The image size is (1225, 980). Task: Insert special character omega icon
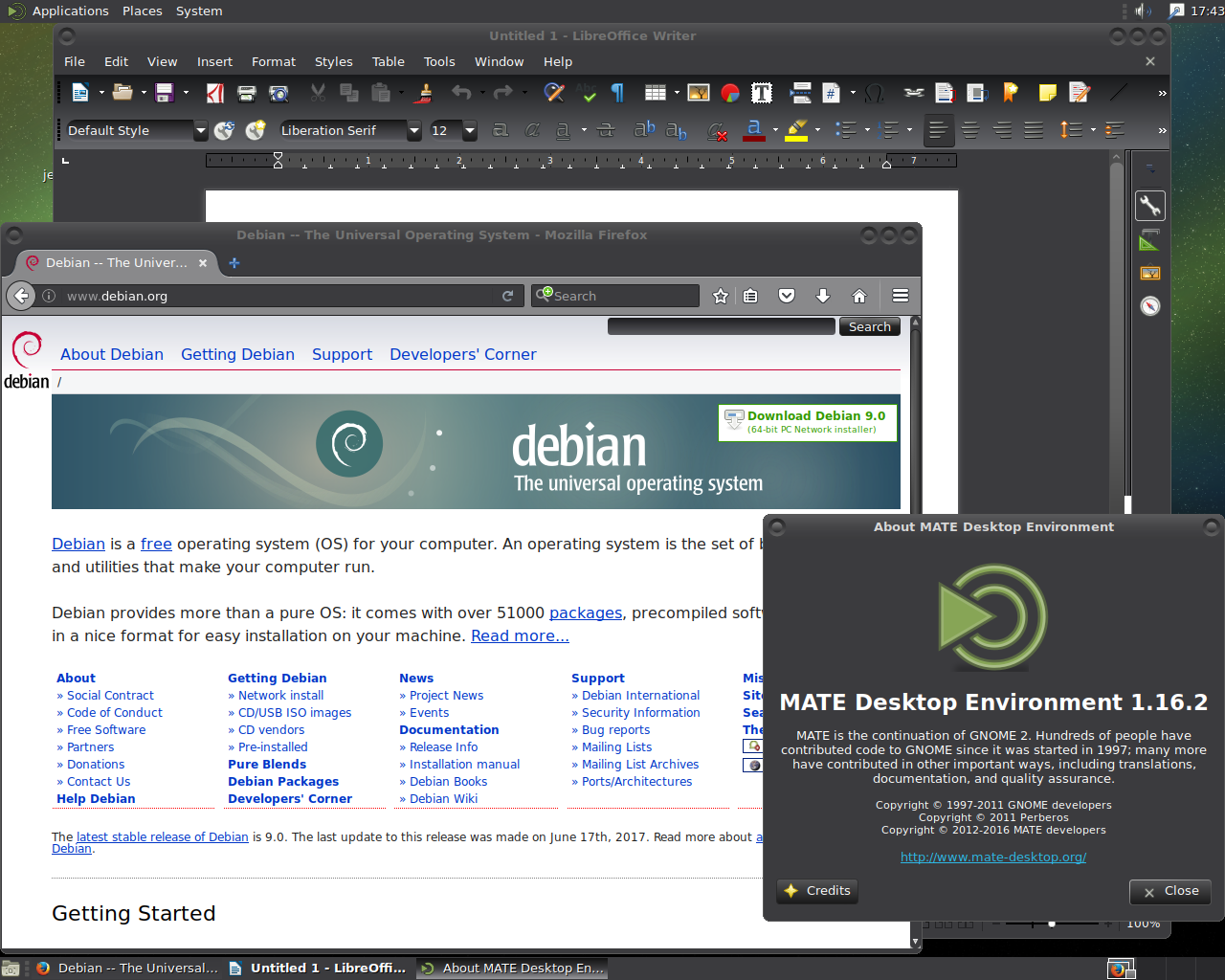(x=874, y=93)
